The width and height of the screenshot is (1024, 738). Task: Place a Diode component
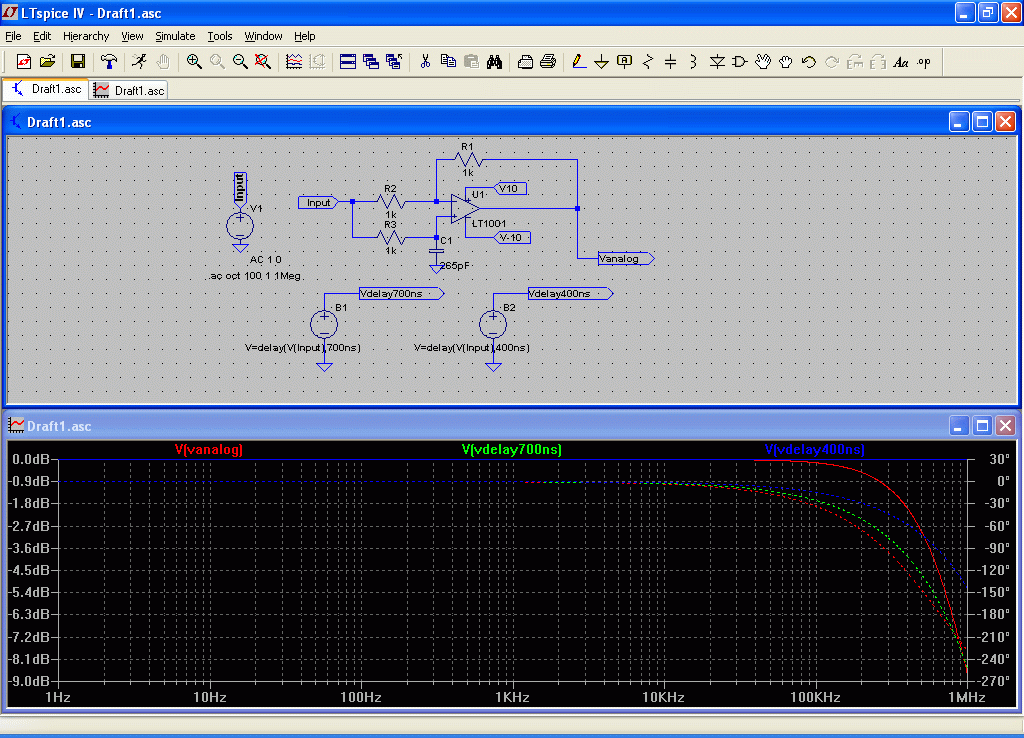[717, 61]
